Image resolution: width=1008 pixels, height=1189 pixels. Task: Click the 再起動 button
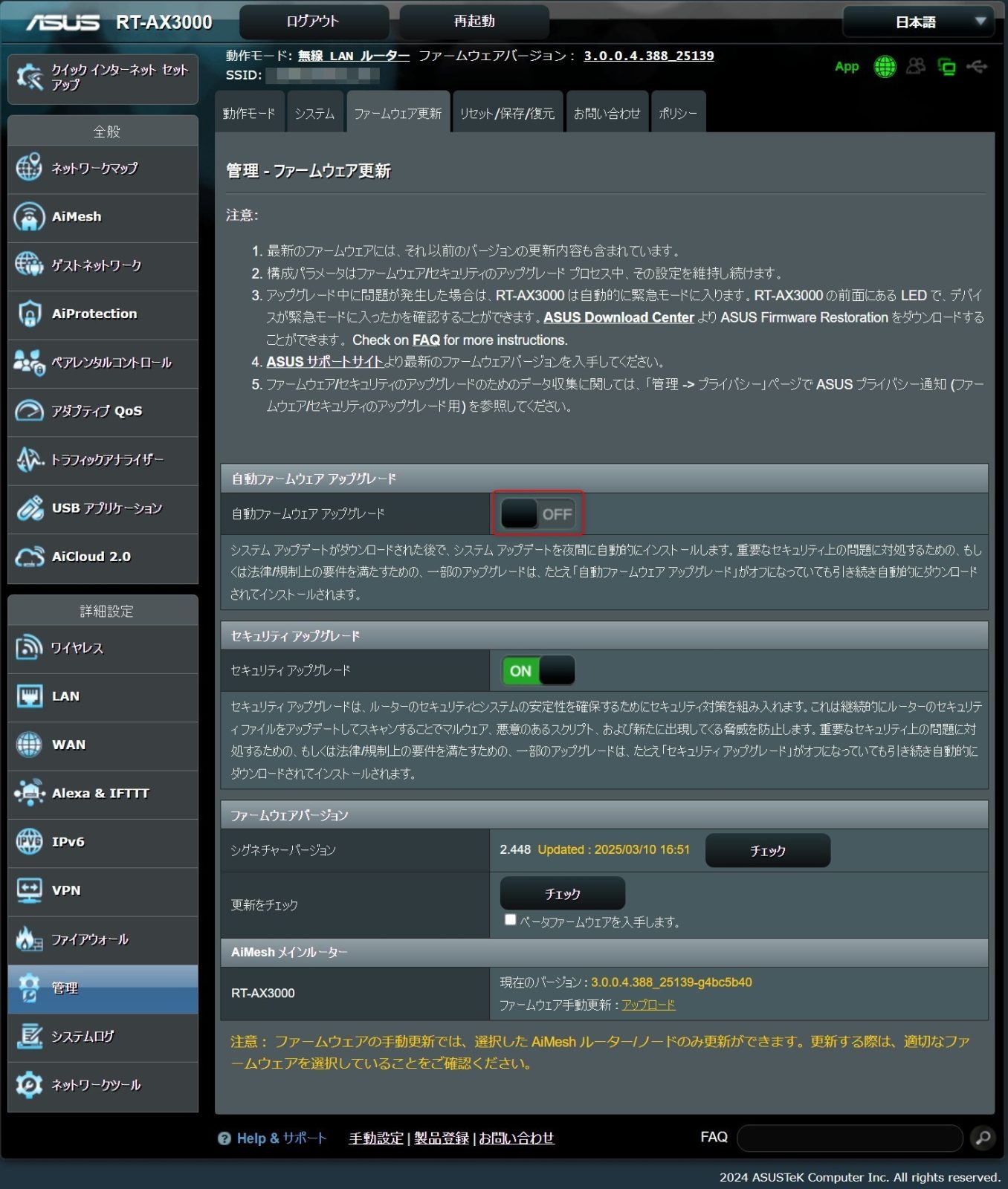(x=474, y=22)
